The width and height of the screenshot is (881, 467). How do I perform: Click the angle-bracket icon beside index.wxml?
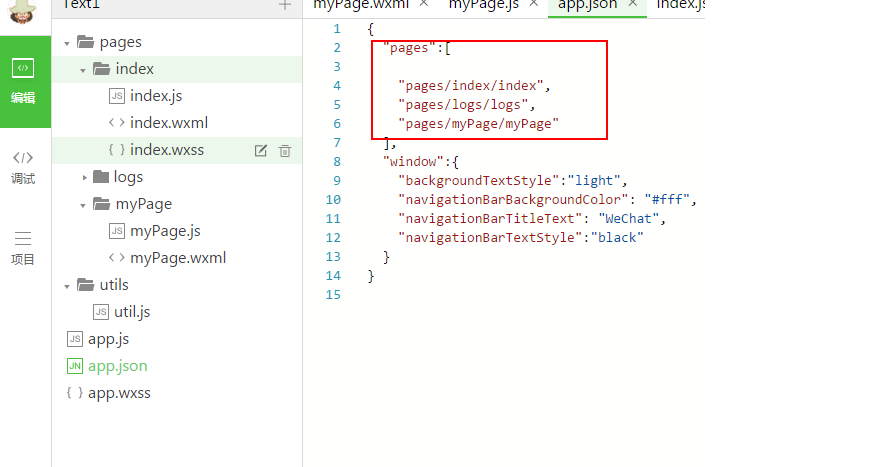tap(117, 123)
